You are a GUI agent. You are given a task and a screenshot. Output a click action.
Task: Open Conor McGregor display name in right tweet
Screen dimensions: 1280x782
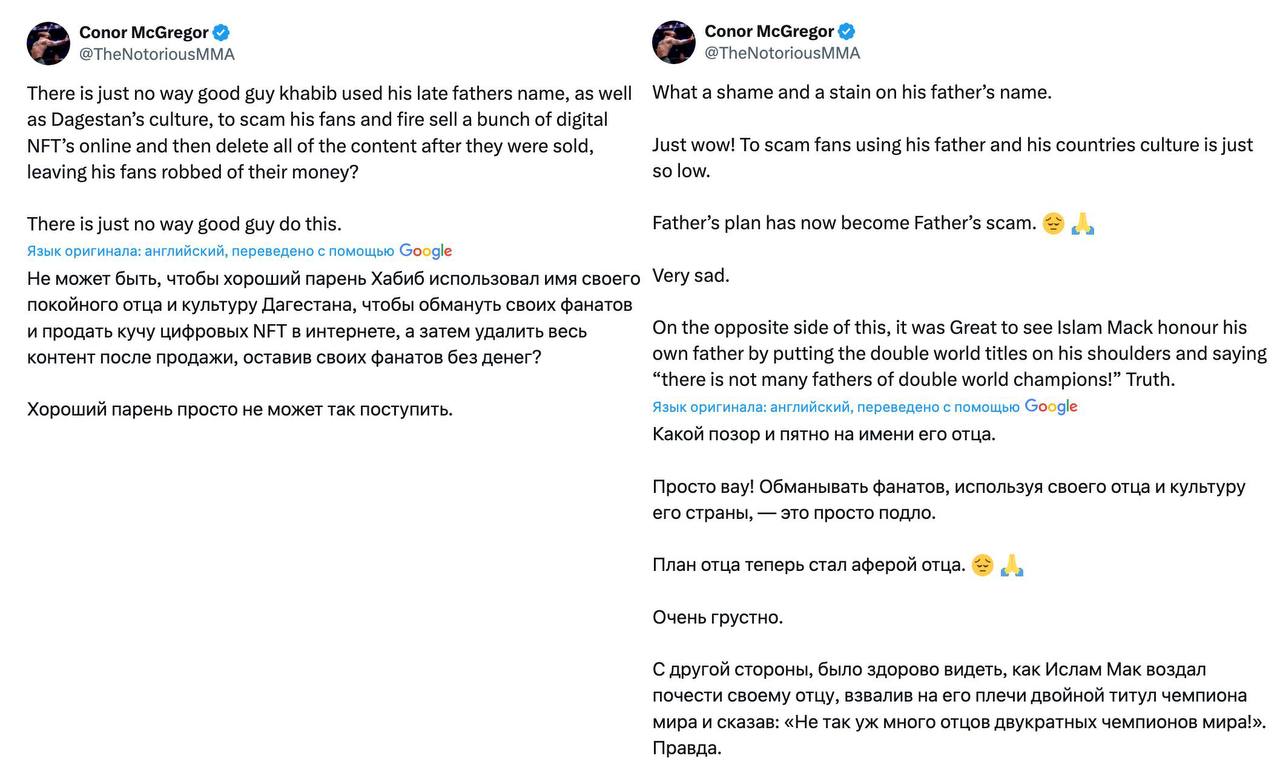tap(769, 32)
